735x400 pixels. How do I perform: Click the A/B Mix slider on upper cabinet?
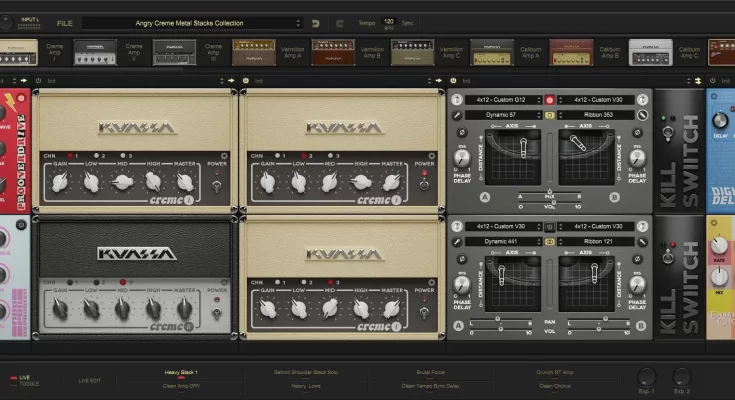coord(549,190)
